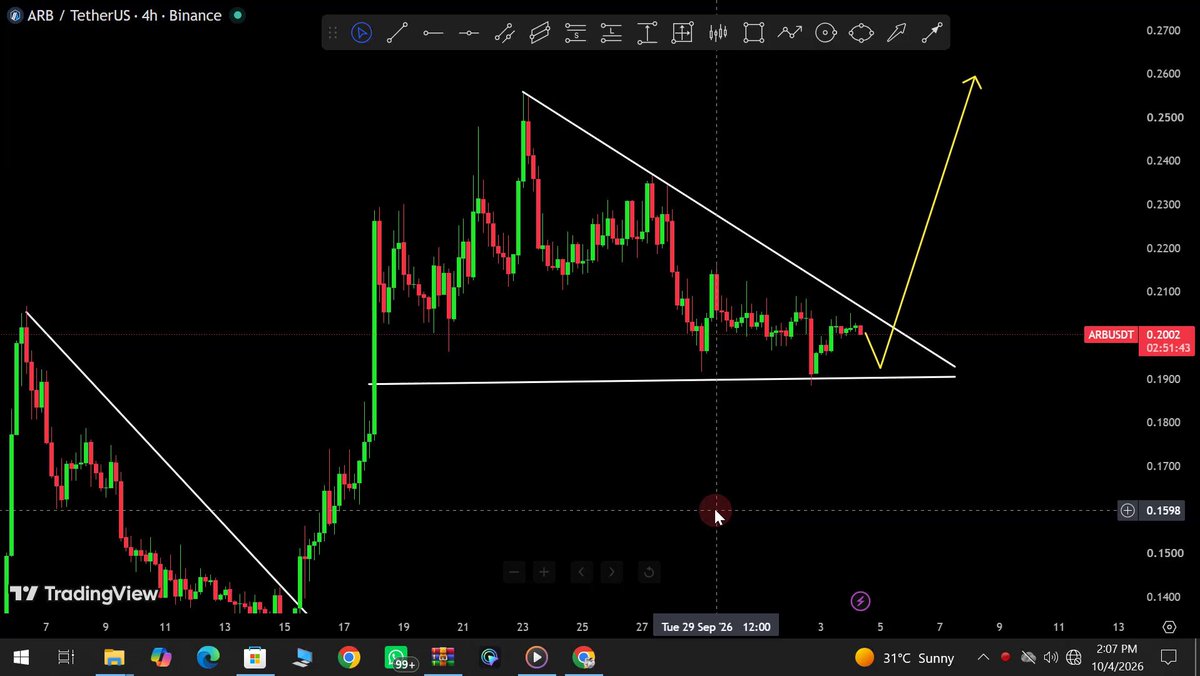The width and height of the screenshot is (1200, 676).
Task: Choose the date and price range tool
Action: point(682,33)
